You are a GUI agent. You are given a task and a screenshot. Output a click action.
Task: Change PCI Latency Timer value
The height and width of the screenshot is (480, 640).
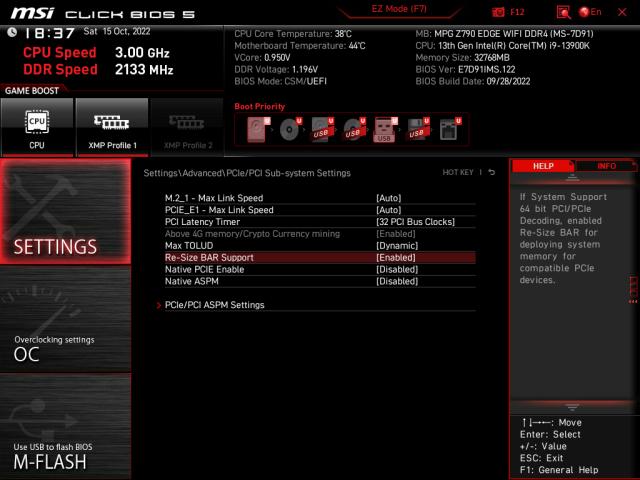point(415,222)
